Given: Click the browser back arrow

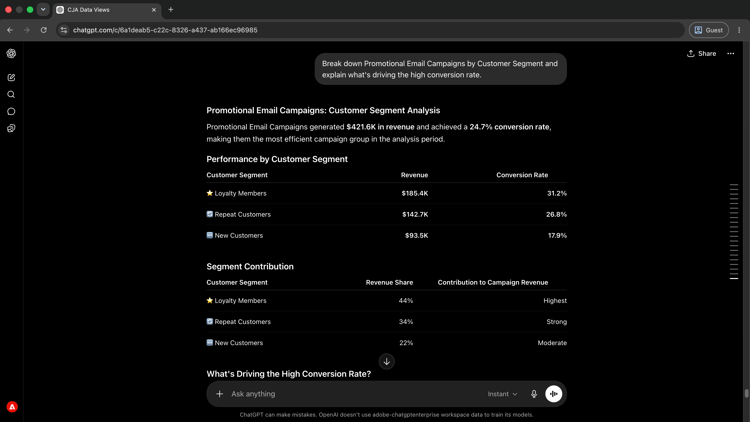Looking at the screenshot, I should click(10, 30).
